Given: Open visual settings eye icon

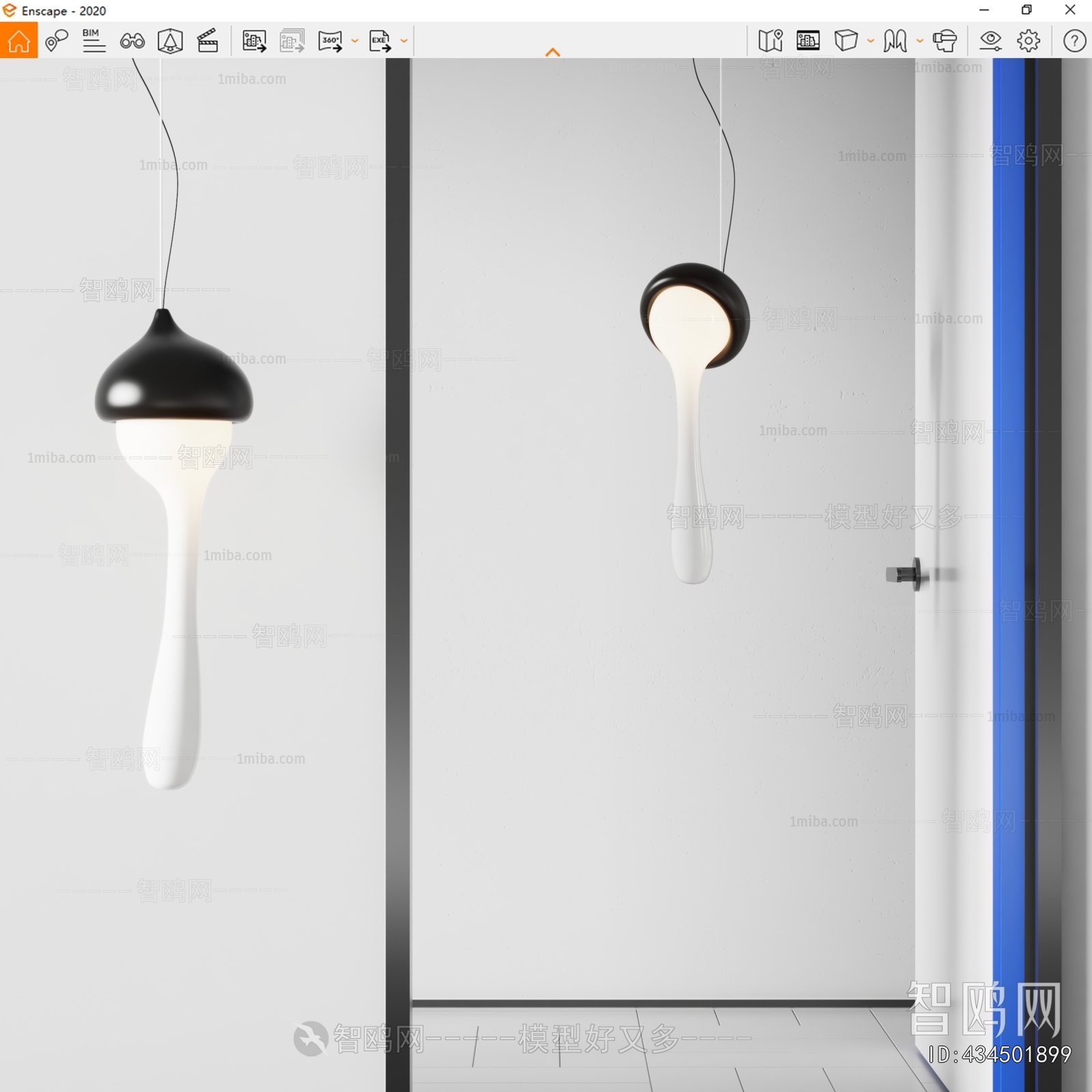Looking at the screenshot, I should [990, 41].
